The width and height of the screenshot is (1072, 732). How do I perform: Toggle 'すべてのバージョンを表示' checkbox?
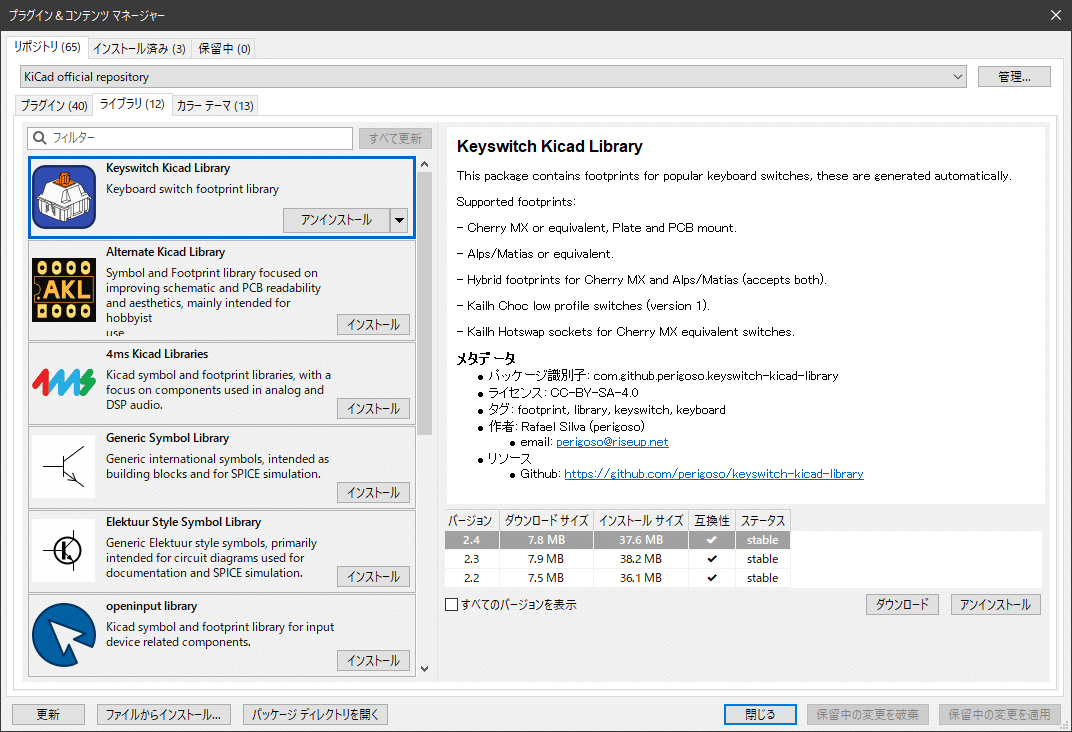[451, 605]
